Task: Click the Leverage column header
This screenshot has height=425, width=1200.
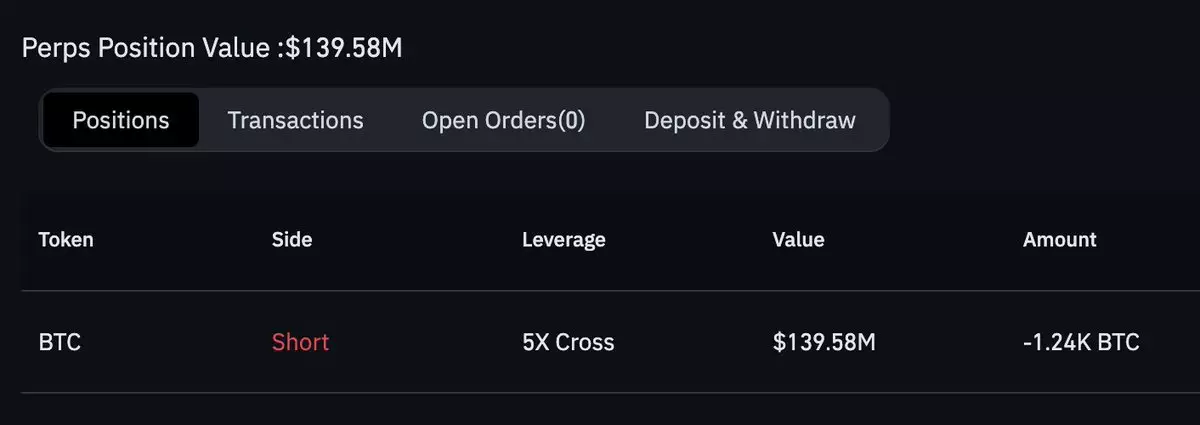Action: [563, 240]
